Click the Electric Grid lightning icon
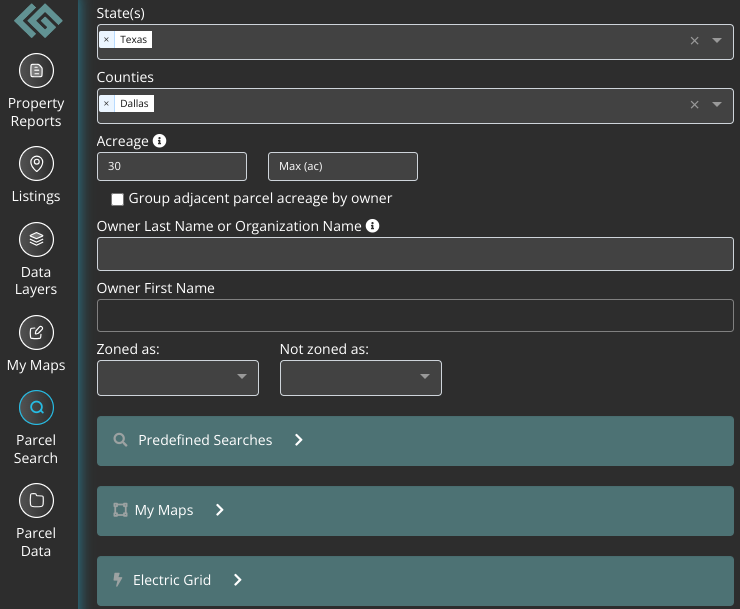The height and width of the screenshot is (609, 740). [x=118, y=579]
